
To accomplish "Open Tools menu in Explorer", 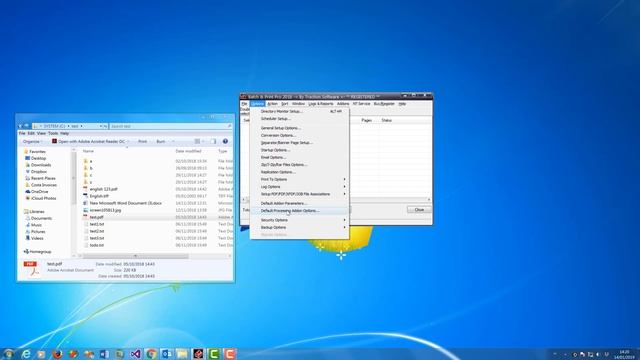I will [x=53, y=133].
